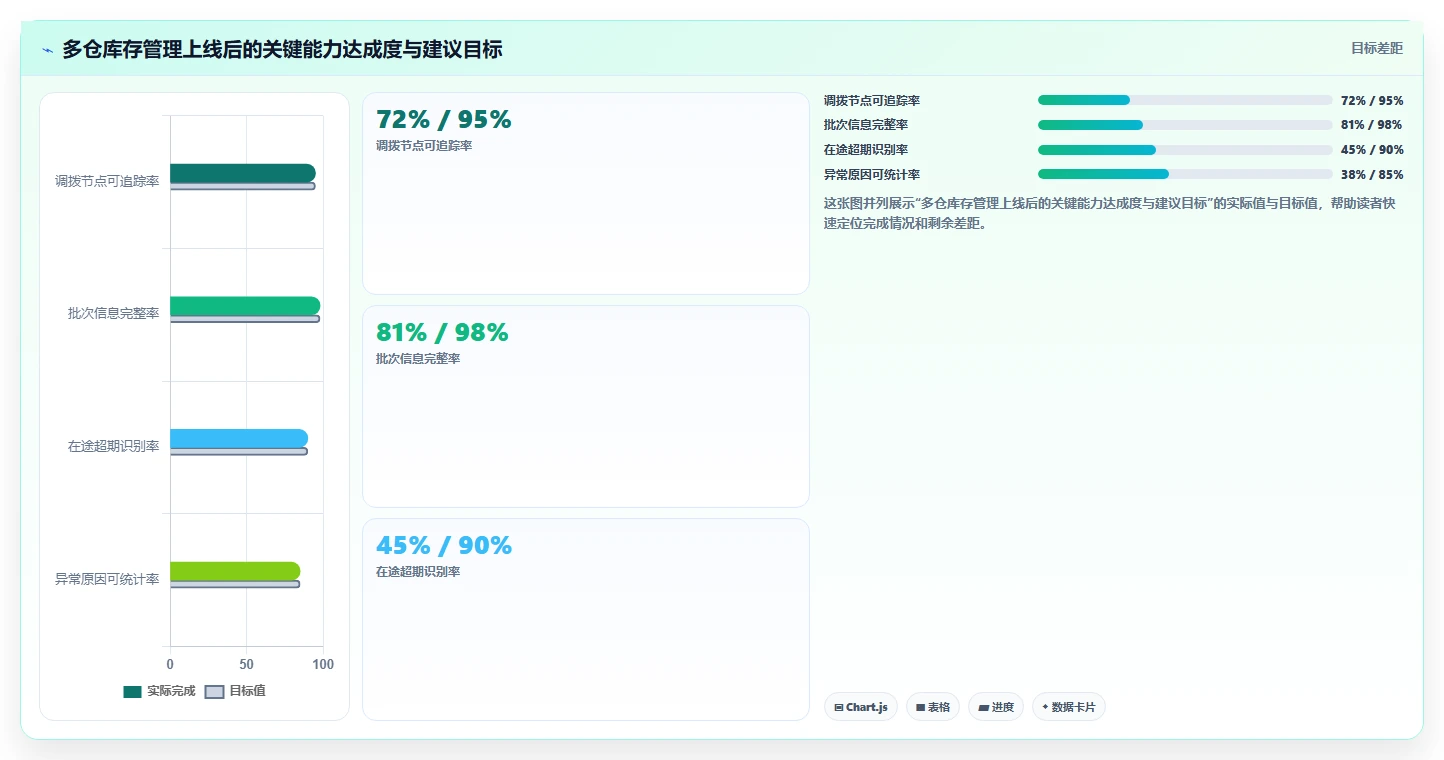Click the 进度 tag chip
Viewport: 1444px width, 760px height.
[x=996, y=707]
